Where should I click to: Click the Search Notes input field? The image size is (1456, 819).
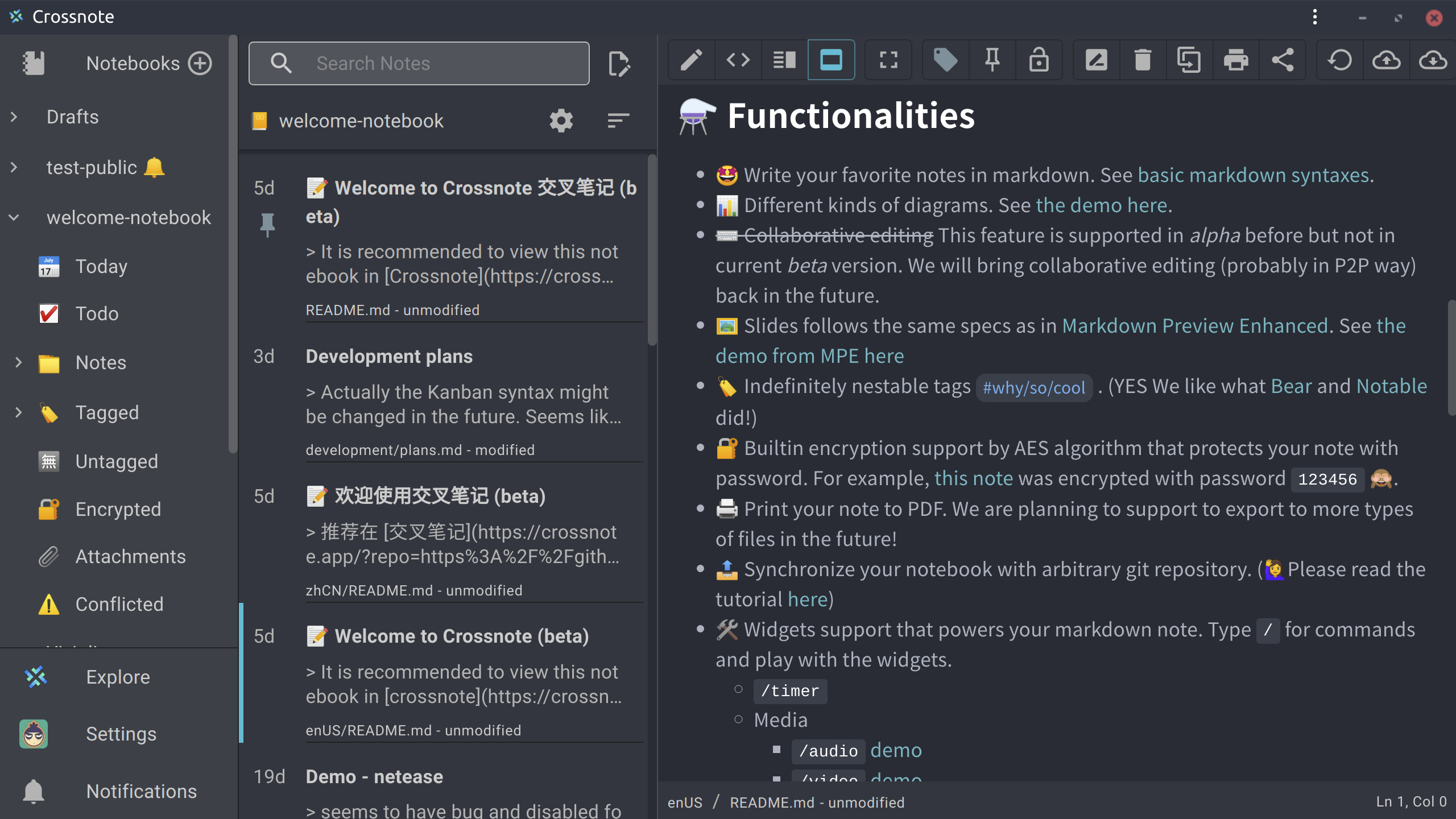pyautogui.click(x=432, y=63)
